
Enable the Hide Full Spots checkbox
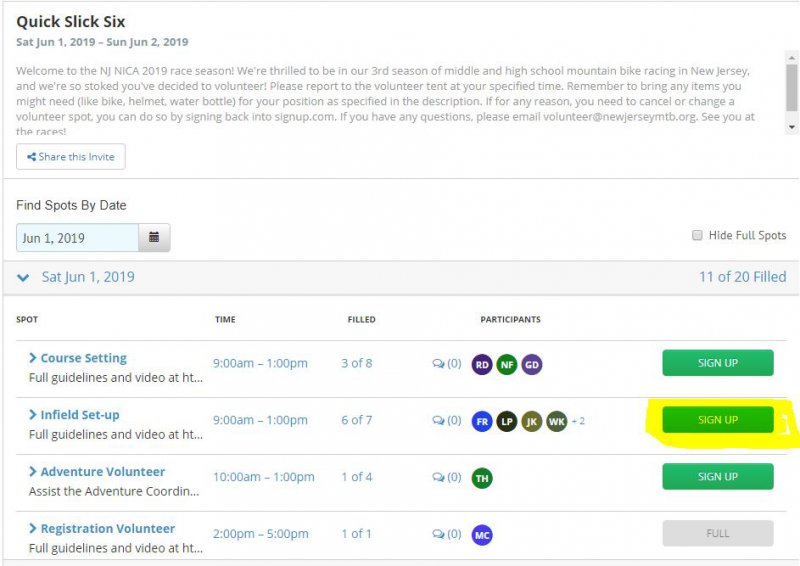[697, 236]
